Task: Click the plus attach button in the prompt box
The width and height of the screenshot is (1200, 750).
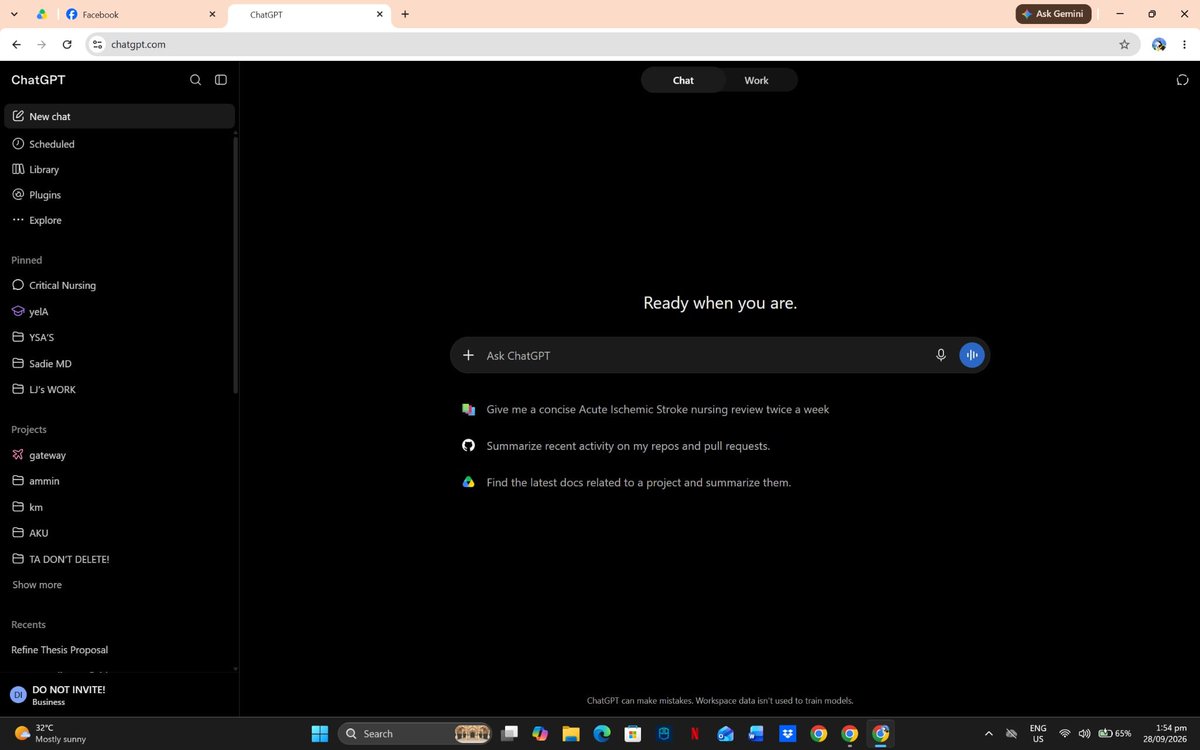Action: (468, 355)
